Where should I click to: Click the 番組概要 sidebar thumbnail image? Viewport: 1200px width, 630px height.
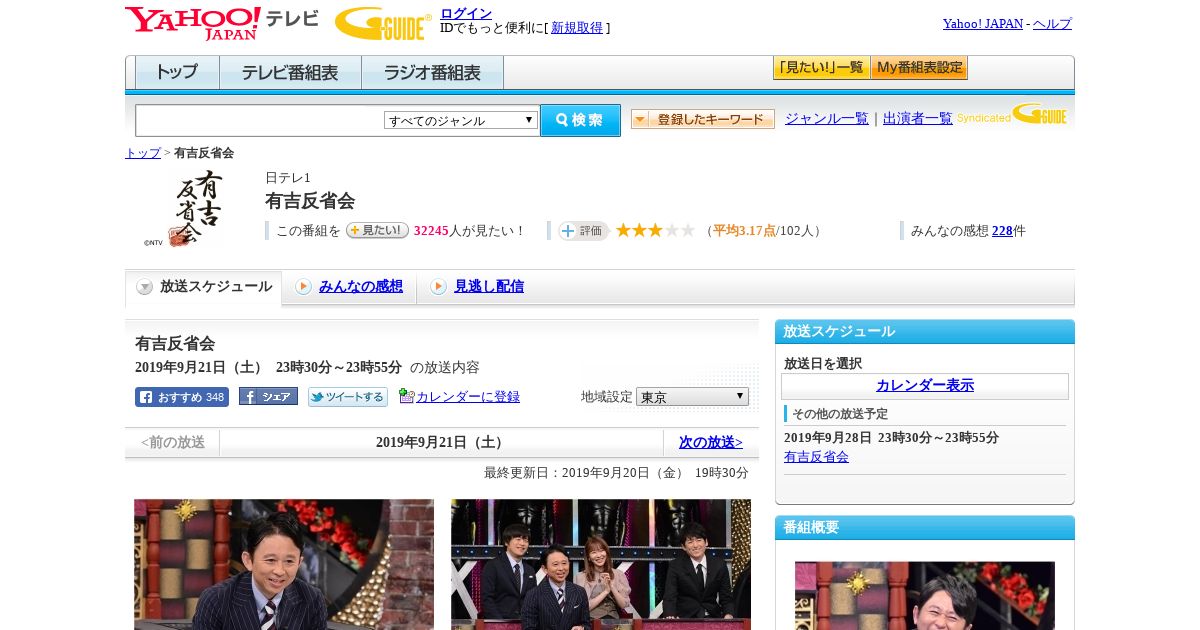click(925, 595)
